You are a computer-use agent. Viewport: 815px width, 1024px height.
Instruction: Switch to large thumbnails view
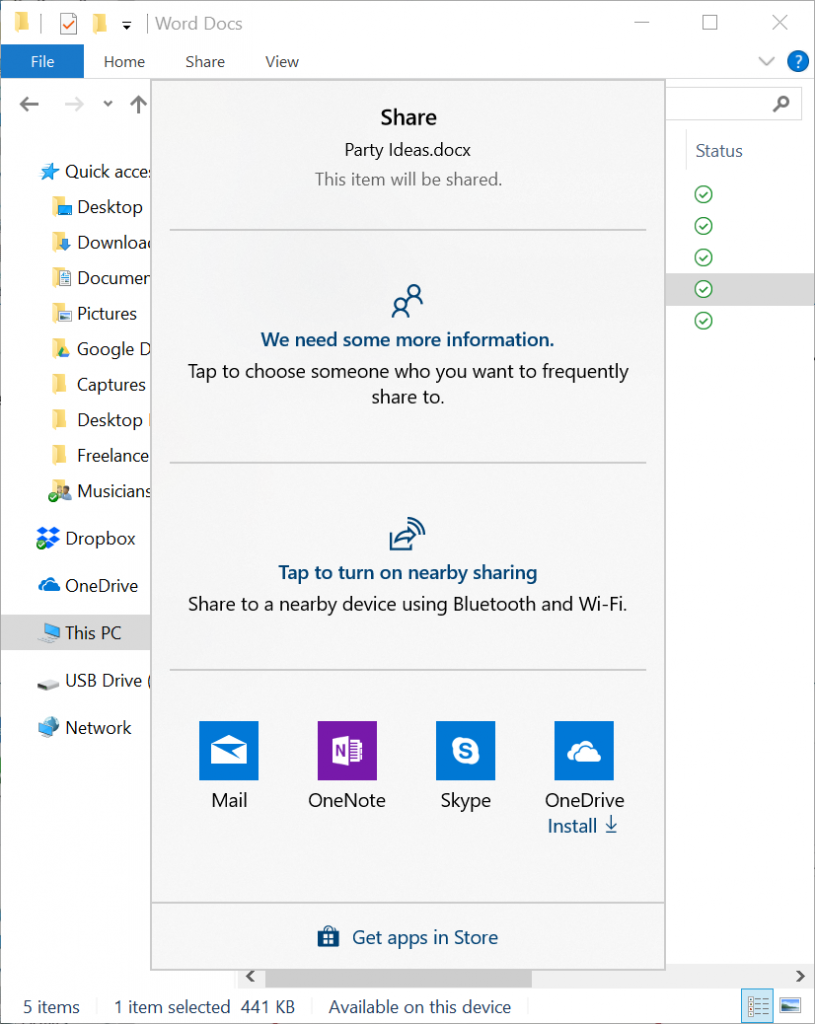pyautogui.click(x=790, y=1005)
